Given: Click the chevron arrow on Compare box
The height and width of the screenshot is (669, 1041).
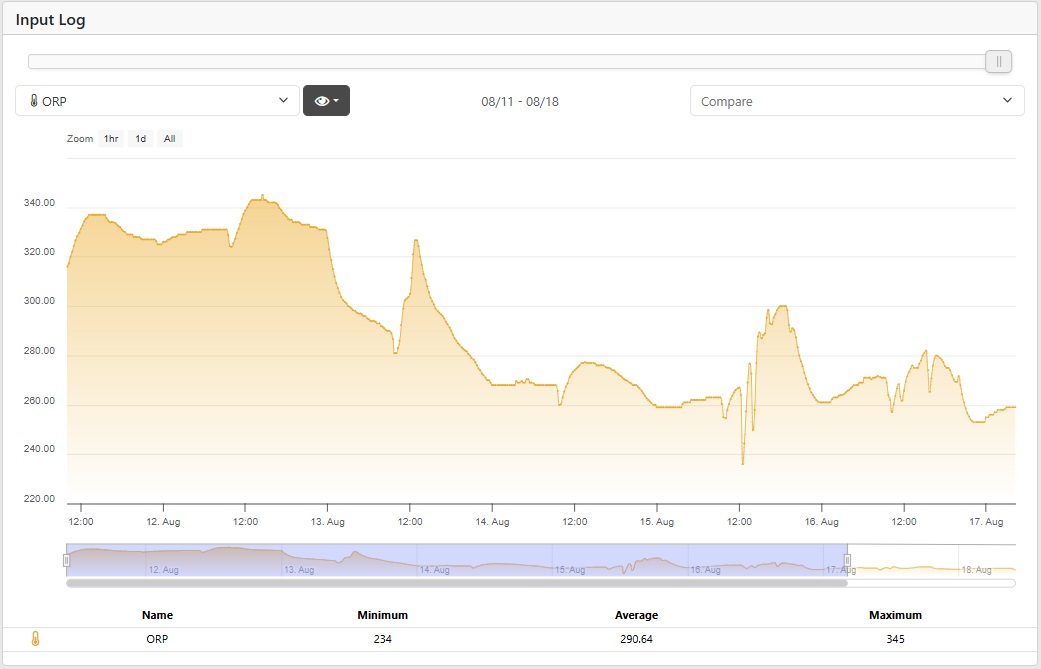Looking at the screenshot, I should tap(1006, 101).
